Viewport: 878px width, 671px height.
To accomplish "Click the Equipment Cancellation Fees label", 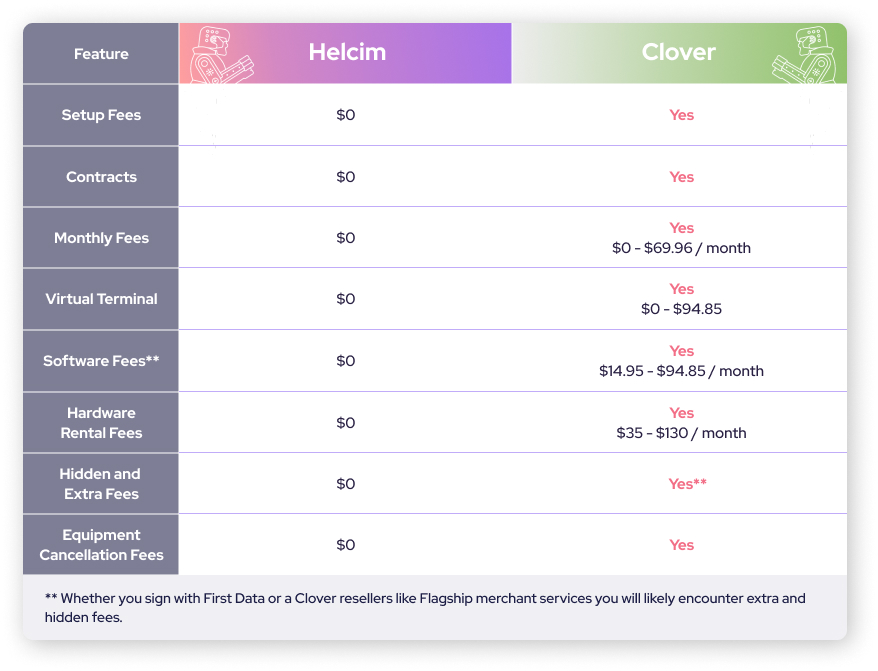I will coord(101,545).
